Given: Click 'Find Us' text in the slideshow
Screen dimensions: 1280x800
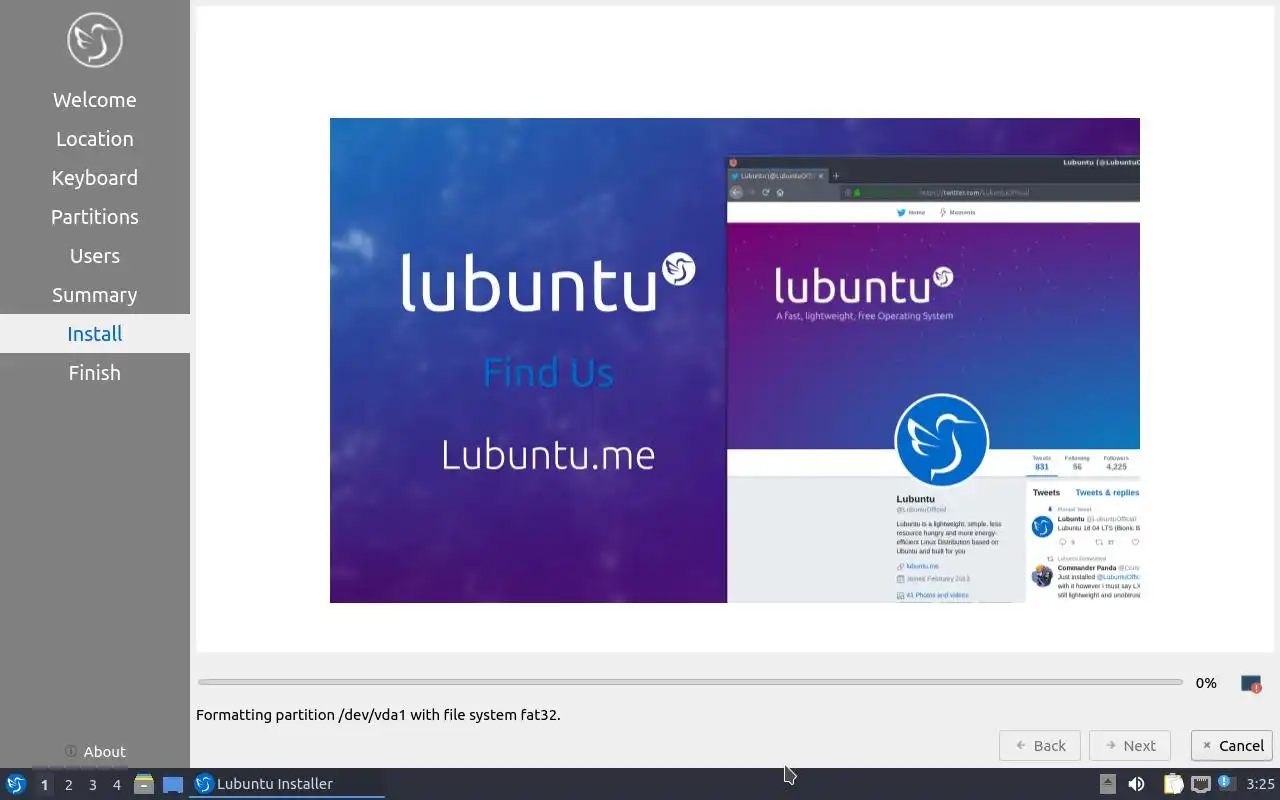Looking at the screenshot, I should coord(548,373).
